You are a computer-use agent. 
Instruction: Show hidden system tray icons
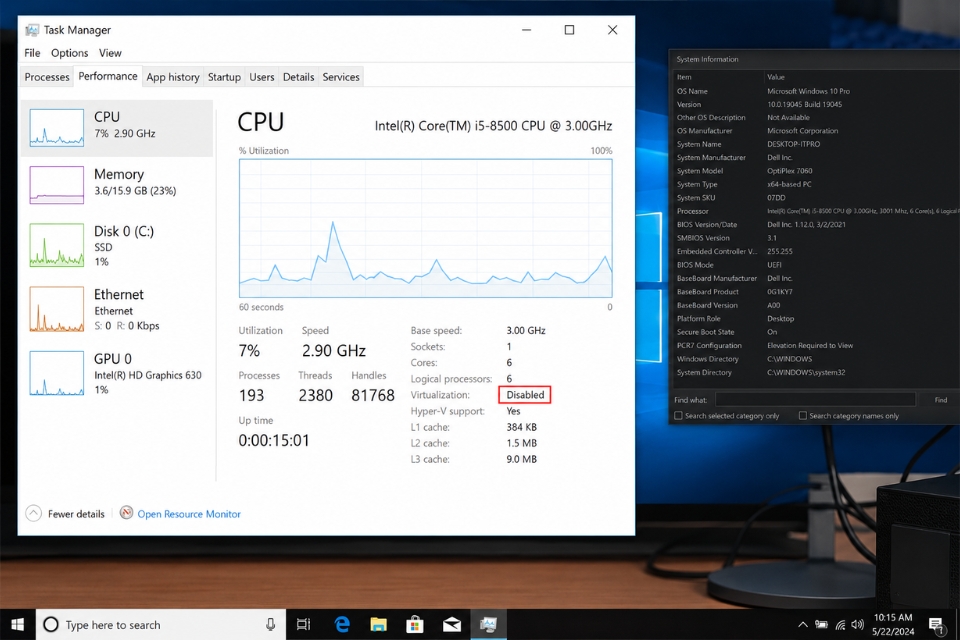tap(803, 625)
